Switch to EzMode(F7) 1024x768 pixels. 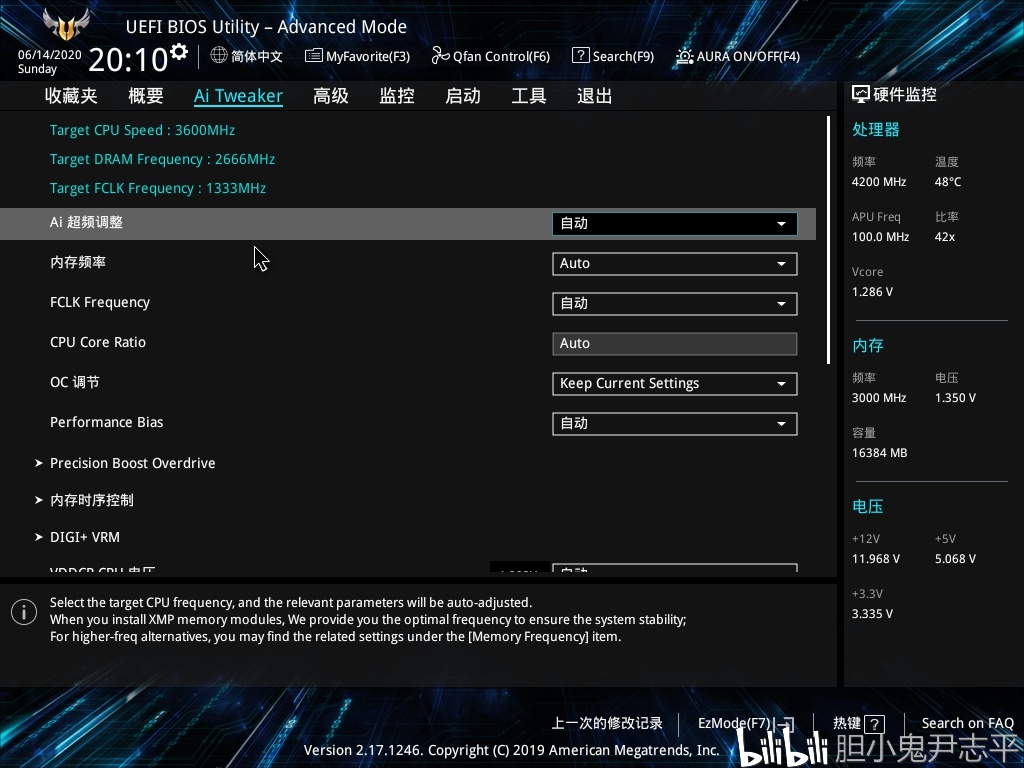[746, 723]
